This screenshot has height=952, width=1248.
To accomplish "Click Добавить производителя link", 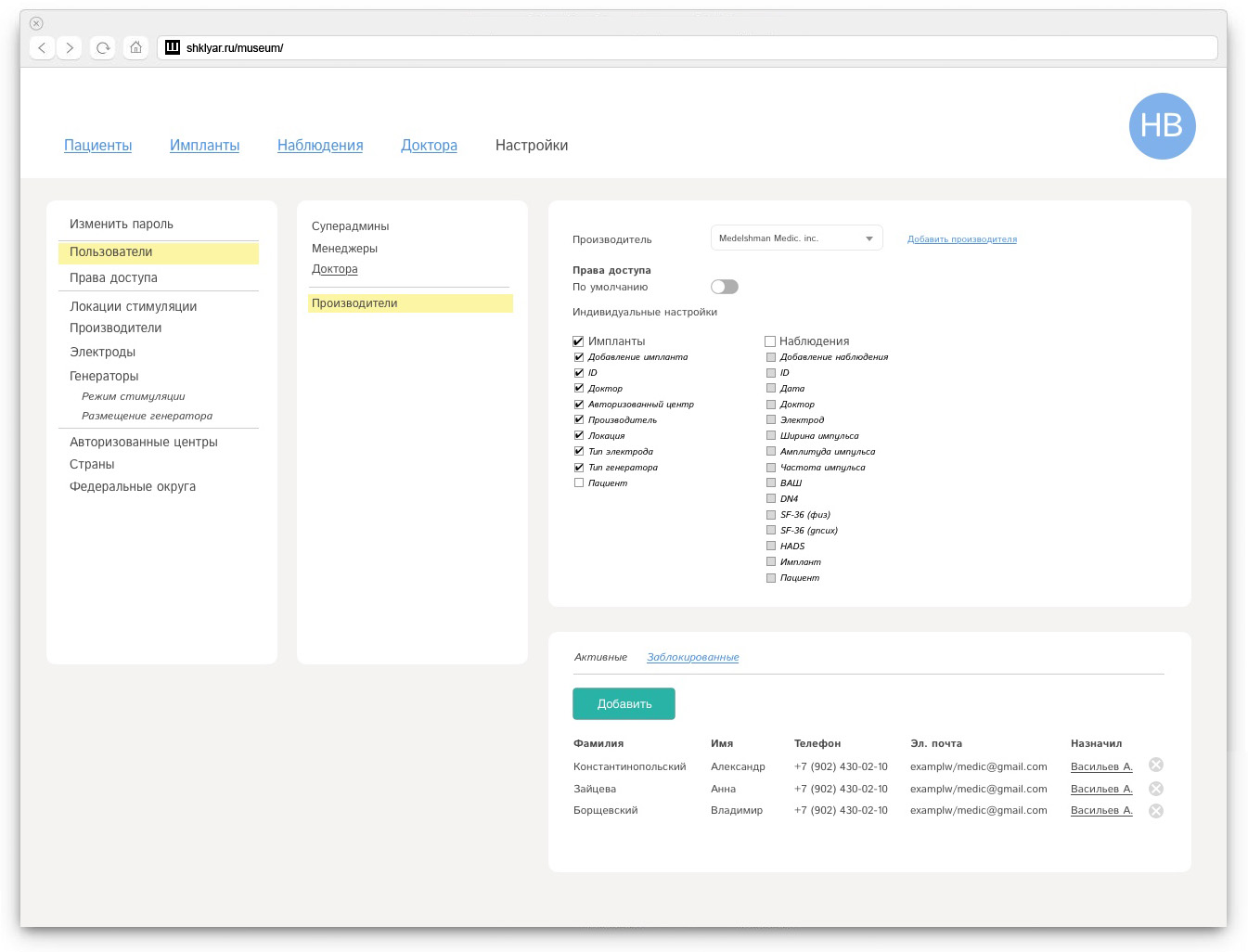I will [962, 239].
